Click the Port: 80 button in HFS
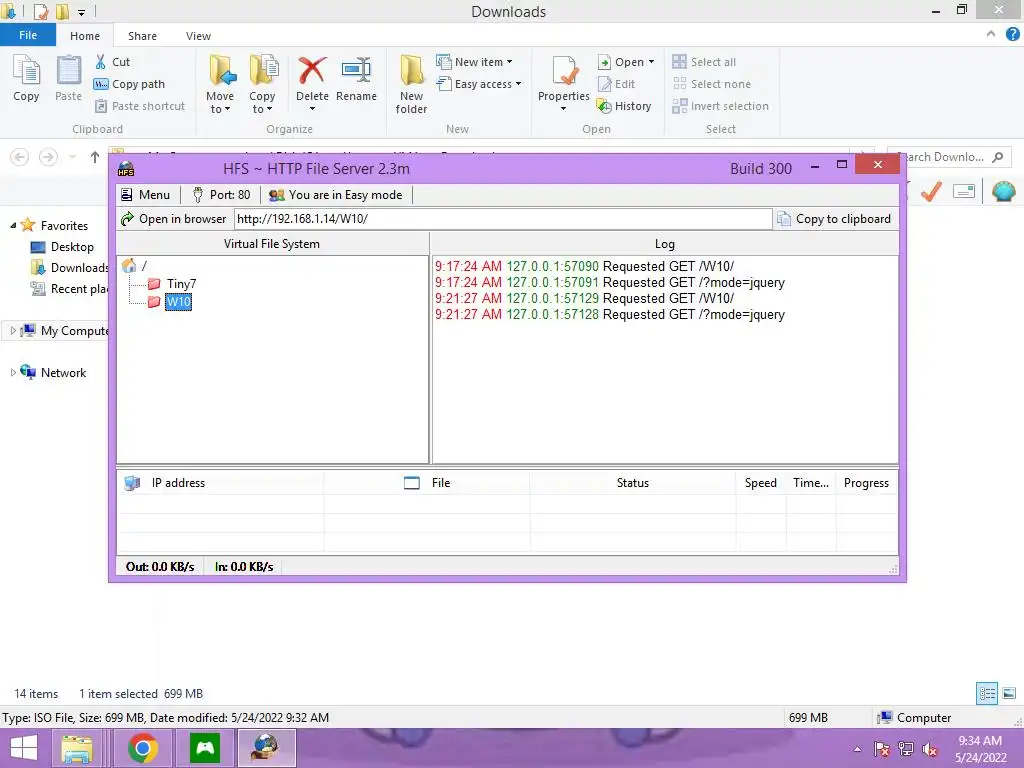The image size is (1024, 768). pos(221,195)
